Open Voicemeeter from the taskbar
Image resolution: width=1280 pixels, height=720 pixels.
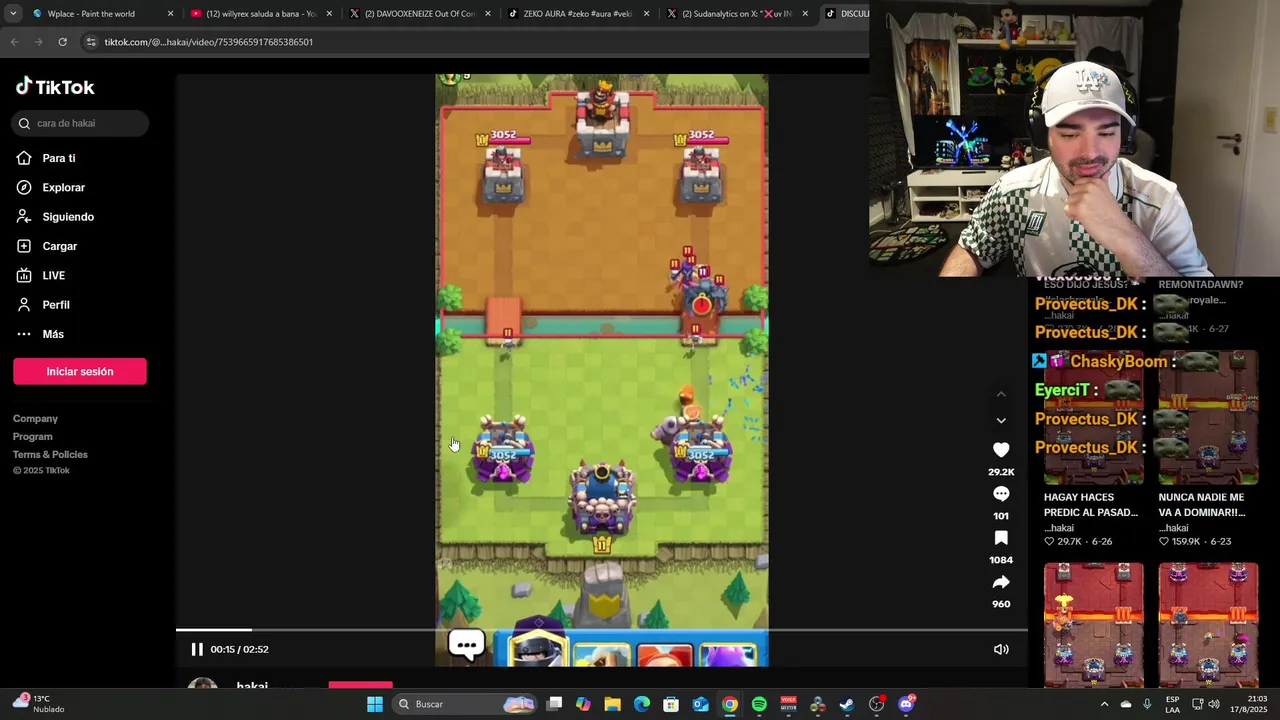[788, 704]
